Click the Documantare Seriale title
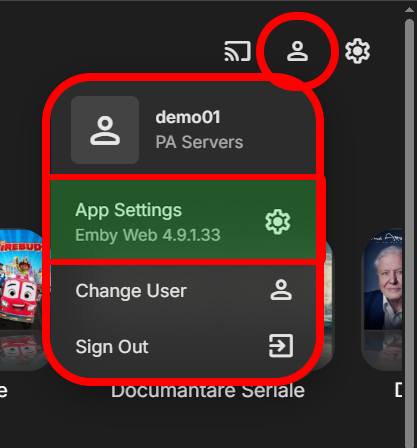Image resolution: width=417 pixels, height=448 pixels. click(x=208, y=391)
